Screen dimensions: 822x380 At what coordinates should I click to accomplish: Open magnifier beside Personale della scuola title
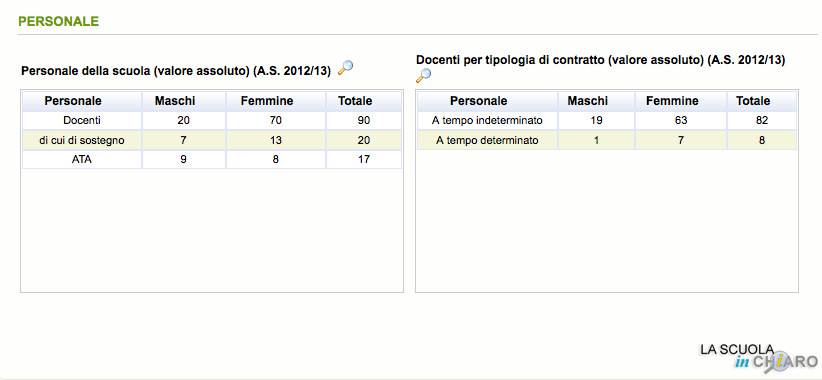345,68
